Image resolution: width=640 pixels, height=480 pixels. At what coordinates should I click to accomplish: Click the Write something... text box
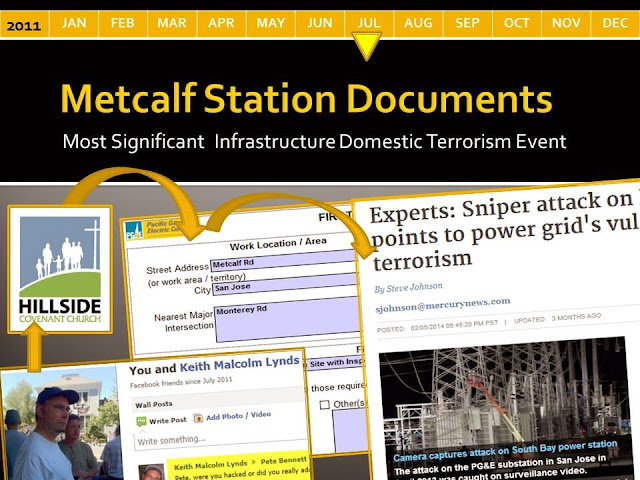219,439
